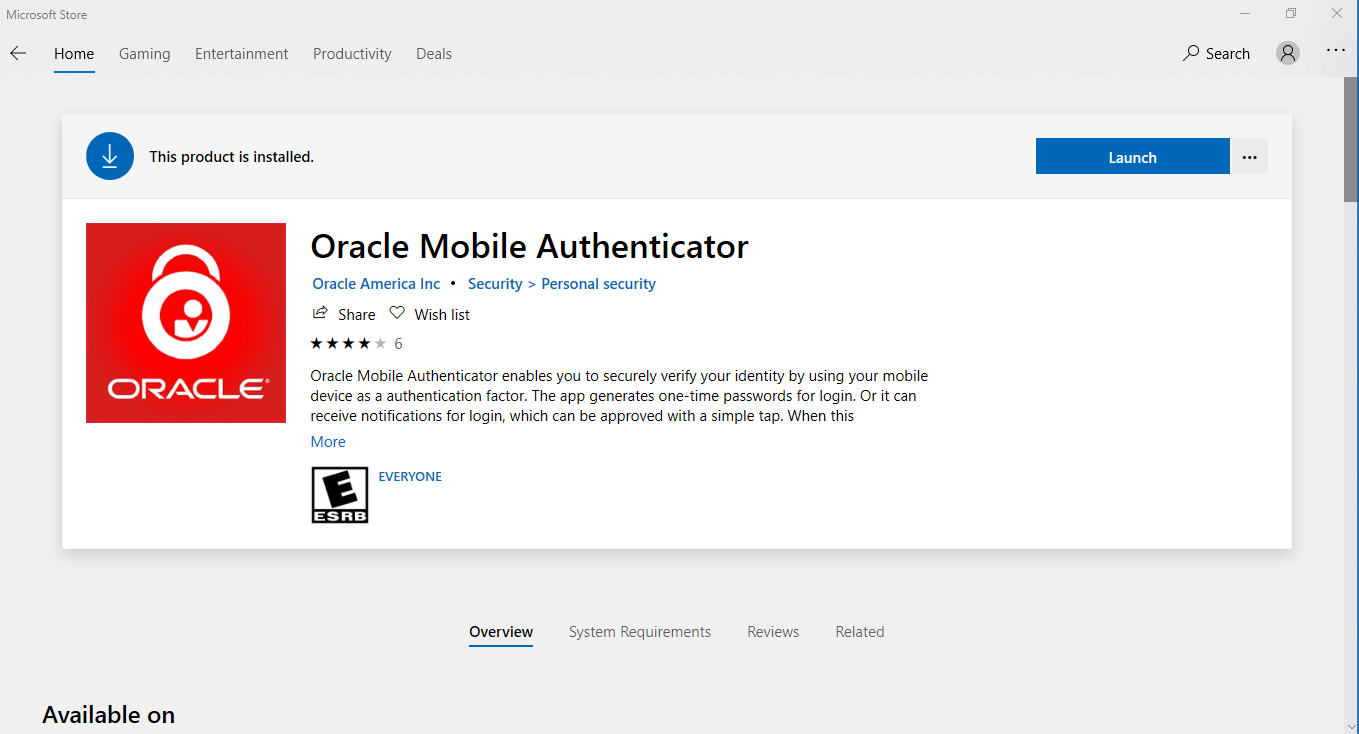Open the top-right See more menu
1359x734 pixels.
click(1336, 50)
